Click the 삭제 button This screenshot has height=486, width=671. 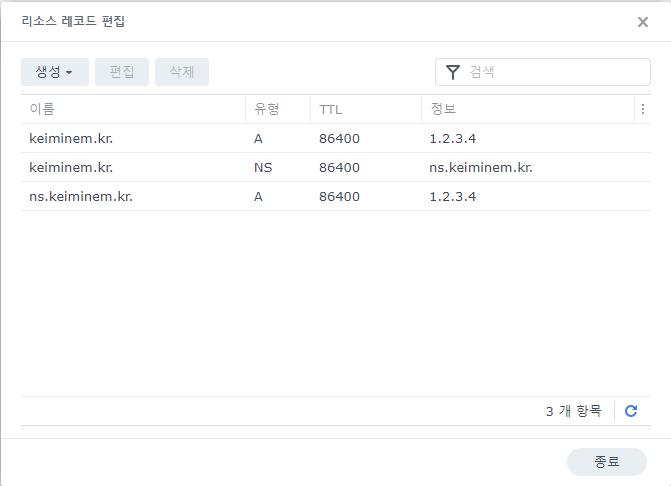tap(182, 72)
